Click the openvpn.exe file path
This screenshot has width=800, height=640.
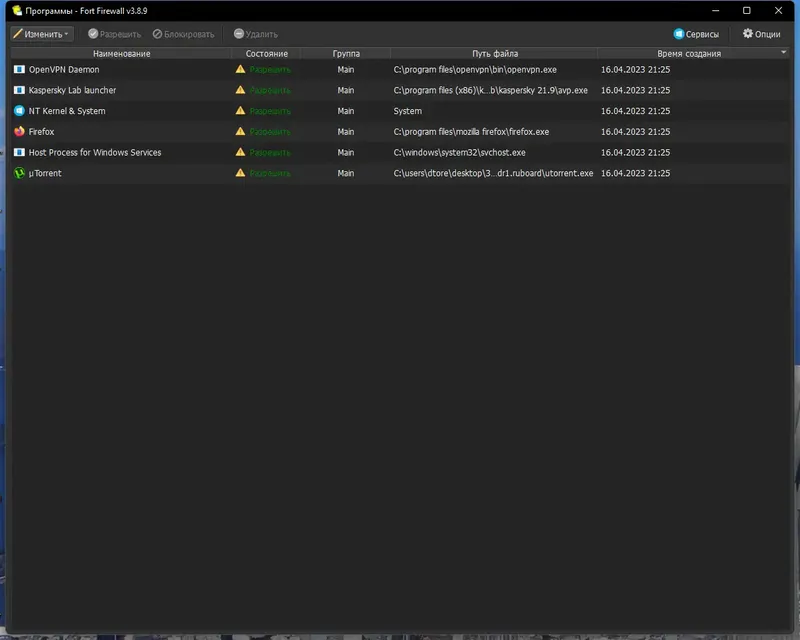pos(475,69)
